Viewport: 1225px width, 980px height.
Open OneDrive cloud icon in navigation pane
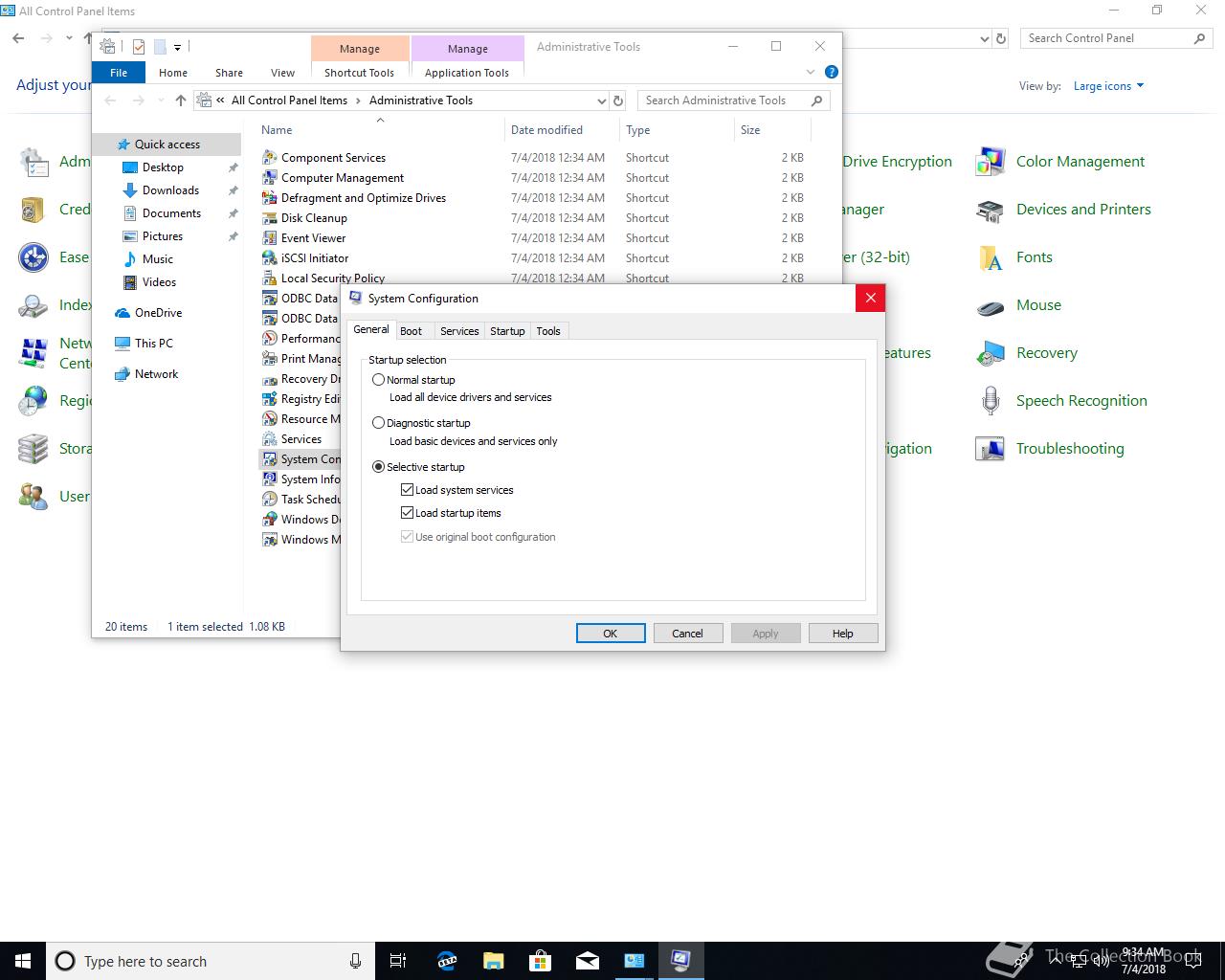tap(122, 313)
